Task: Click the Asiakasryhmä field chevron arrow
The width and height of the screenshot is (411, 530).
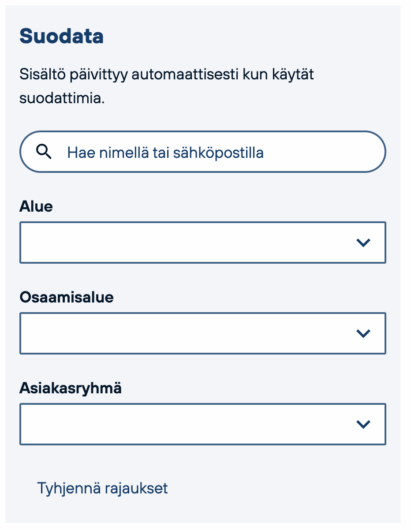Action: point(363,424)
